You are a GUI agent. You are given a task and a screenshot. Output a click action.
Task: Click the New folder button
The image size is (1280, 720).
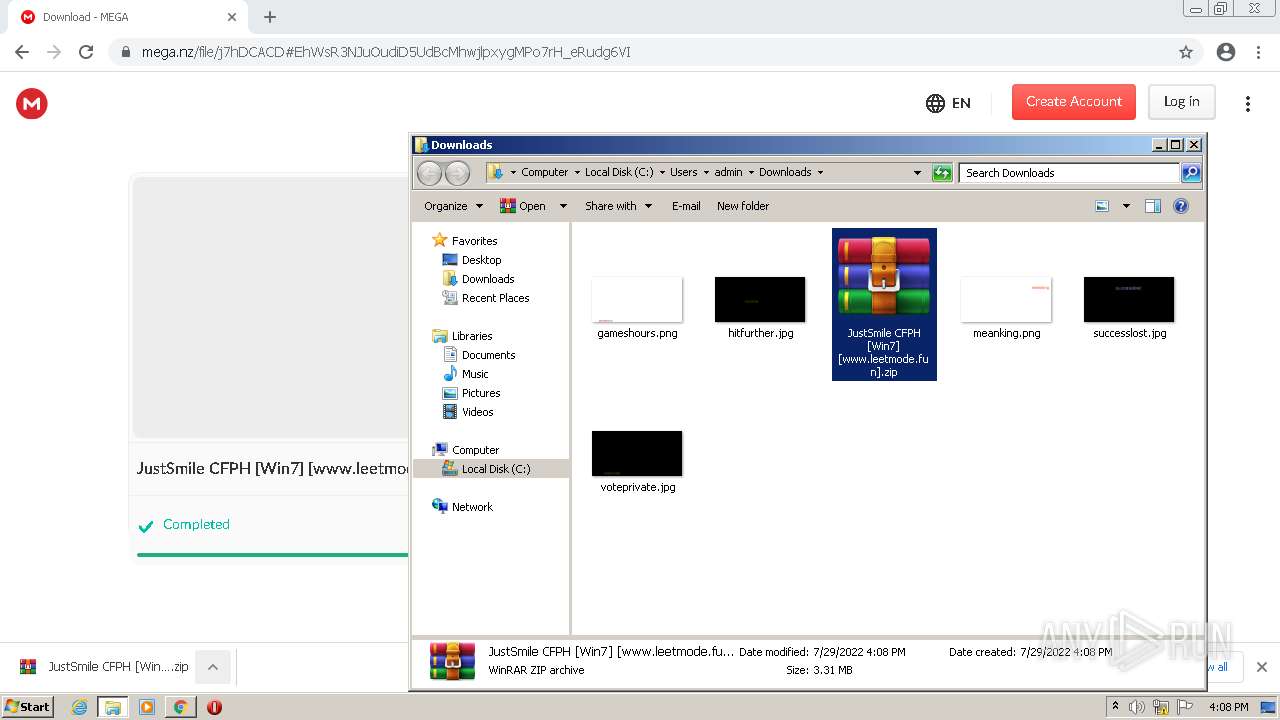[743, 206]
